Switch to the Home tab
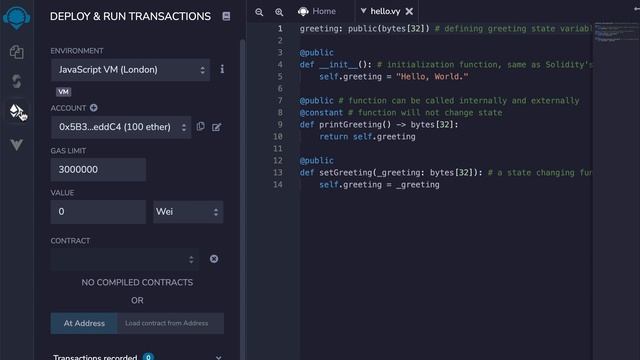The width and height of the screenshot is (640, 360). click(x=317, y=11)
